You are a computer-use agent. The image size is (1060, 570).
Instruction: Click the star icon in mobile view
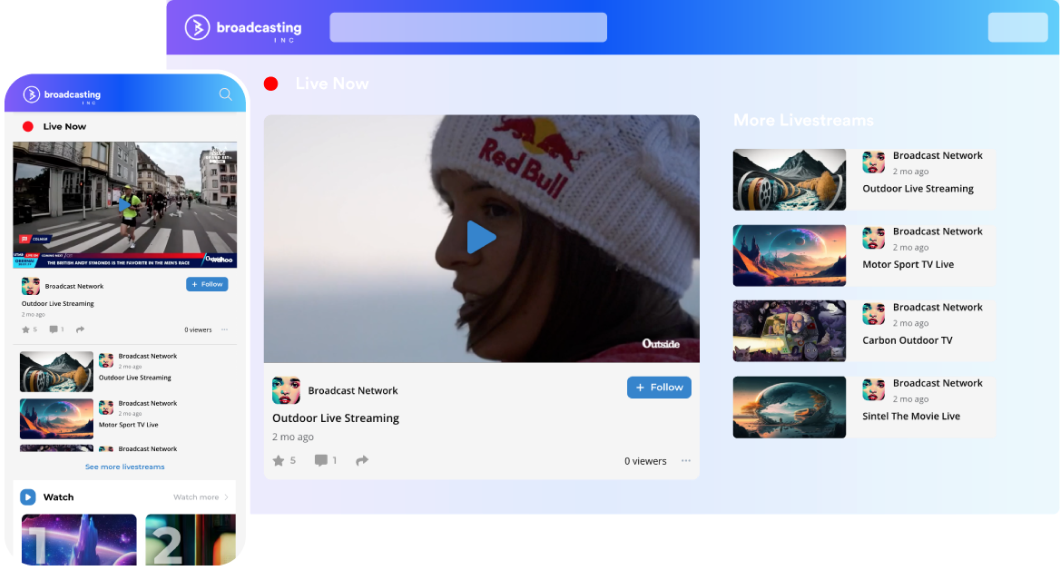tap(26, 329)
